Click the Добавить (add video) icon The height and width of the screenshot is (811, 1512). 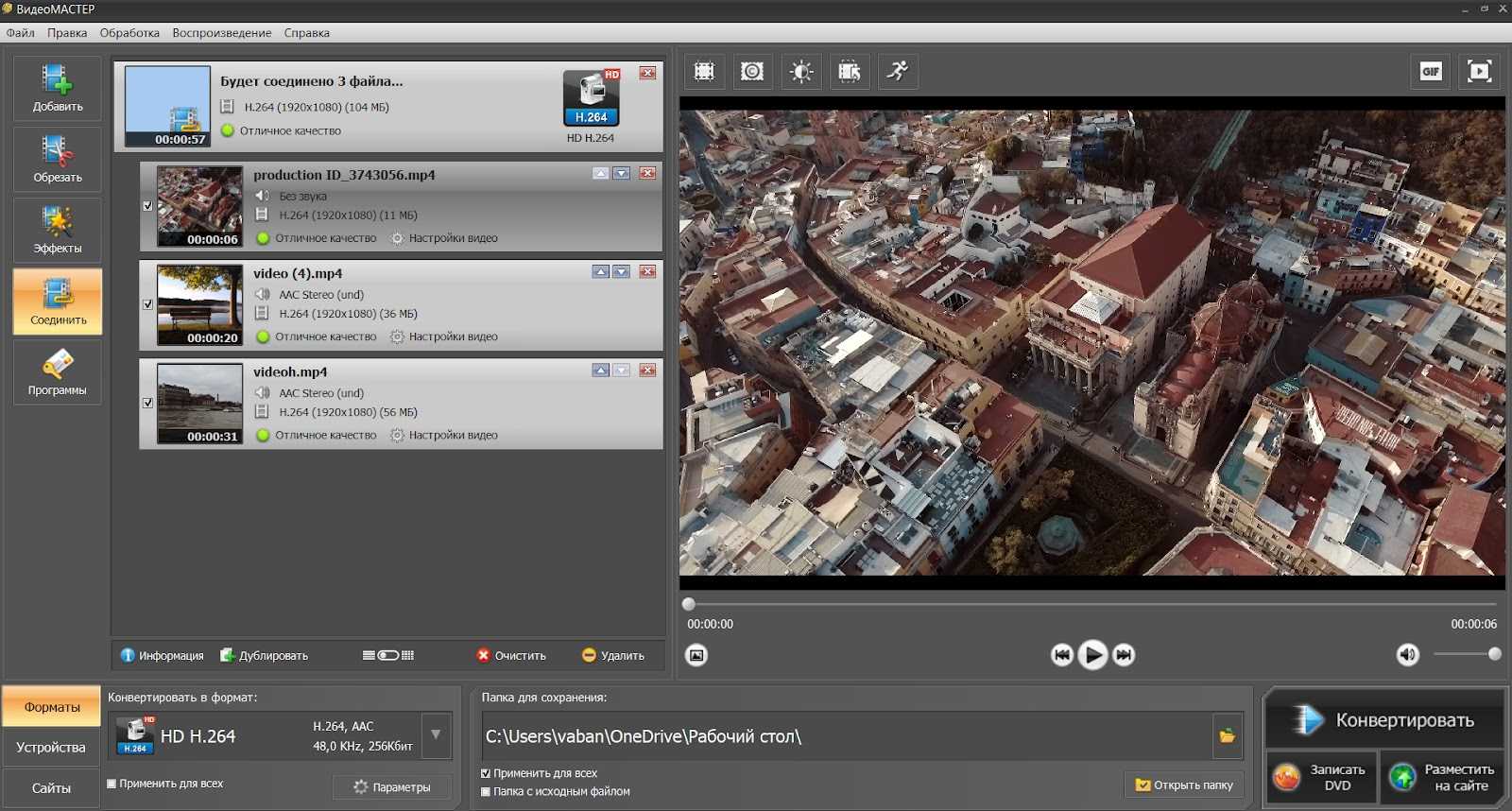click(x=58, y=88)
